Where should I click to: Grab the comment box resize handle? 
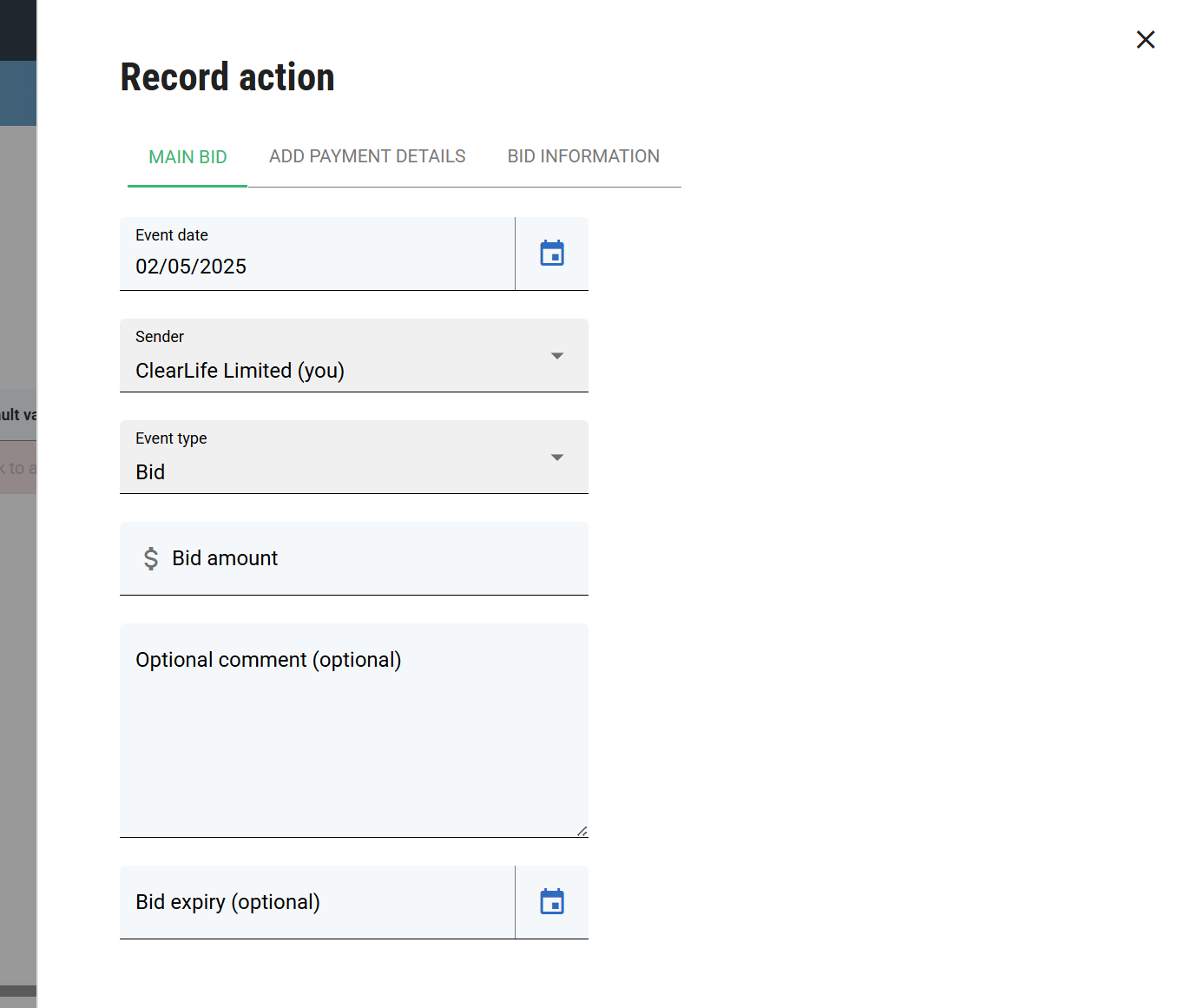pos(582,832)
